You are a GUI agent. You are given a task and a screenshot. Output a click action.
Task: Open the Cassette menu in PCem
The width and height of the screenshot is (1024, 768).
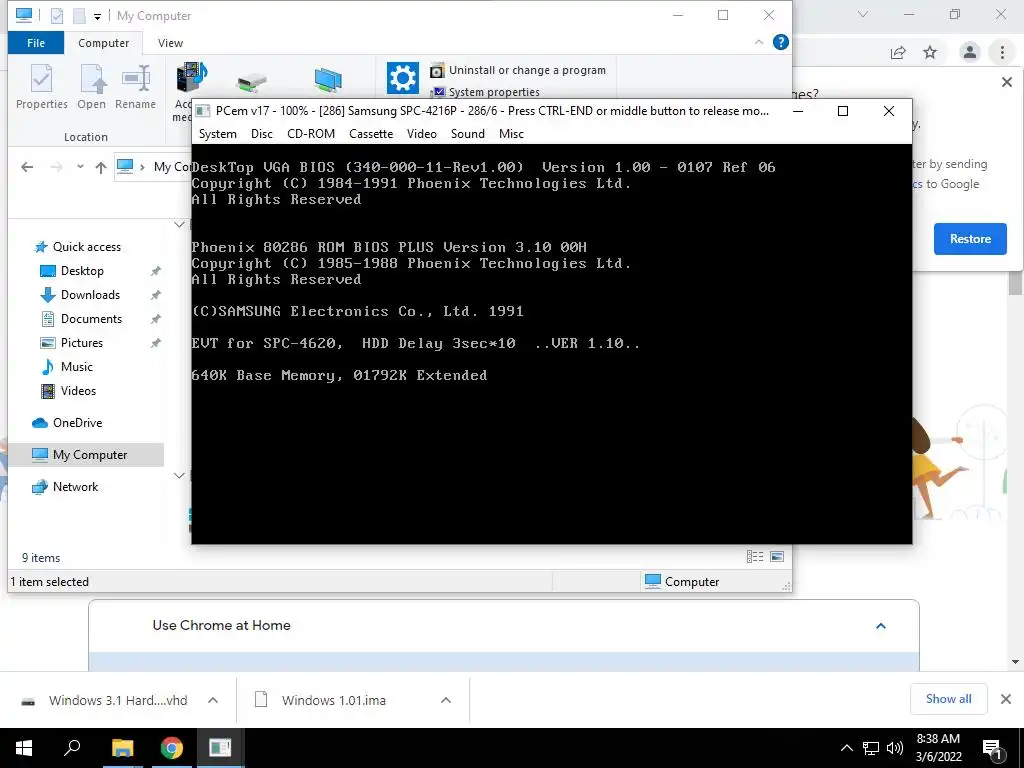point(371,134)
